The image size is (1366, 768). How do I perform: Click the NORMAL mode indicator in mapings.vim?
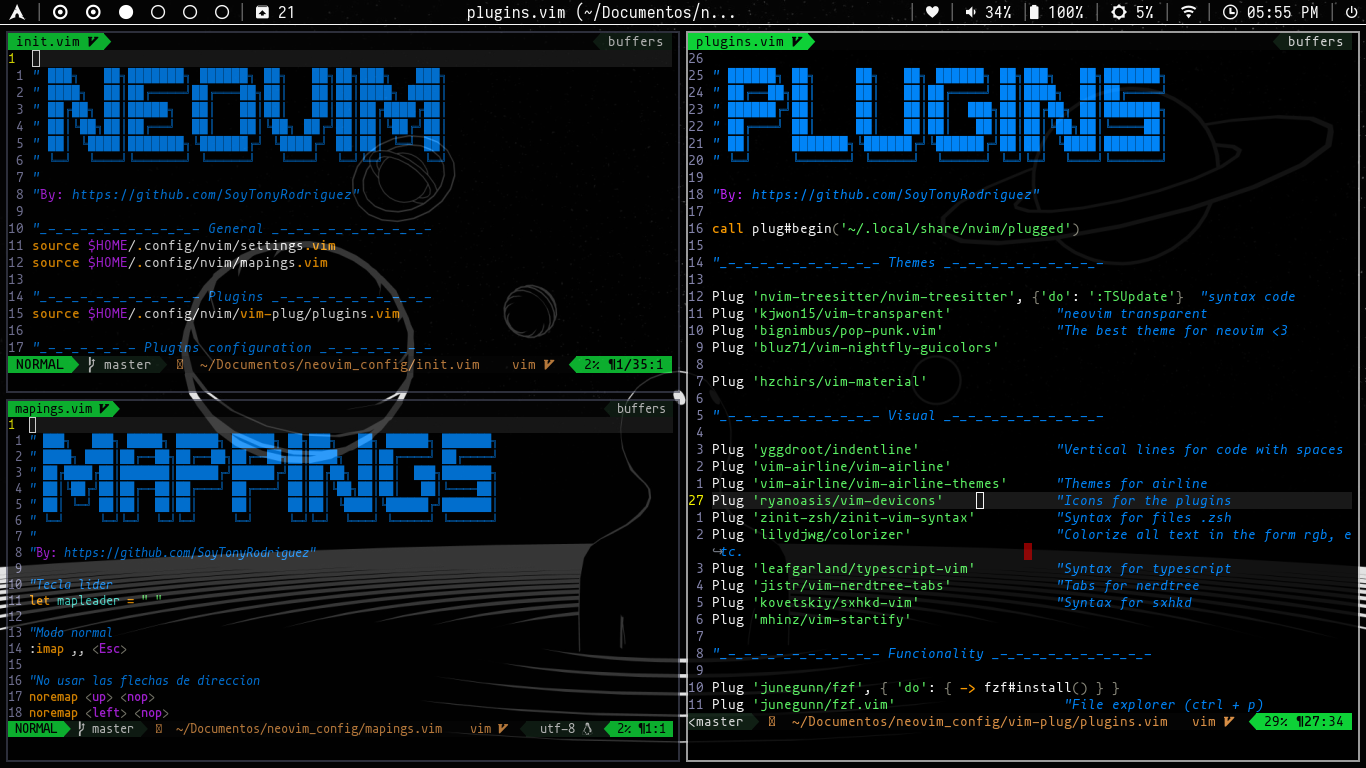(x=37, y=729)
